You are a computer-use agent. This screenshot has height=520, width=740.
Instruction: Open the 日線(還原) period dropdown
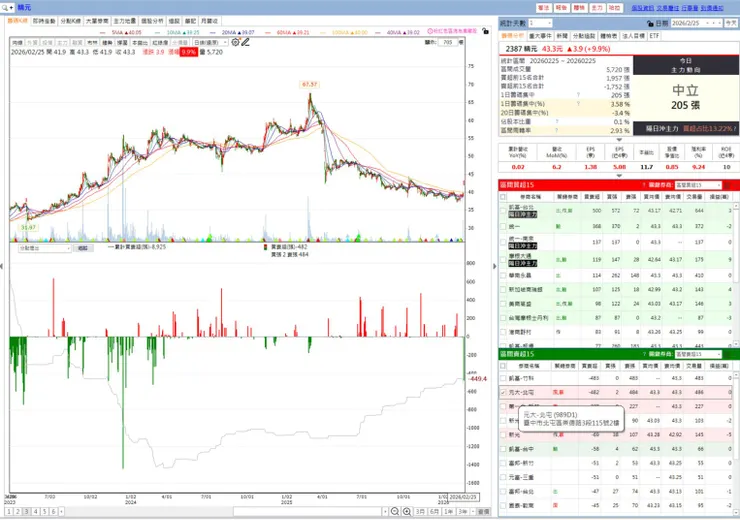point(210,42)
